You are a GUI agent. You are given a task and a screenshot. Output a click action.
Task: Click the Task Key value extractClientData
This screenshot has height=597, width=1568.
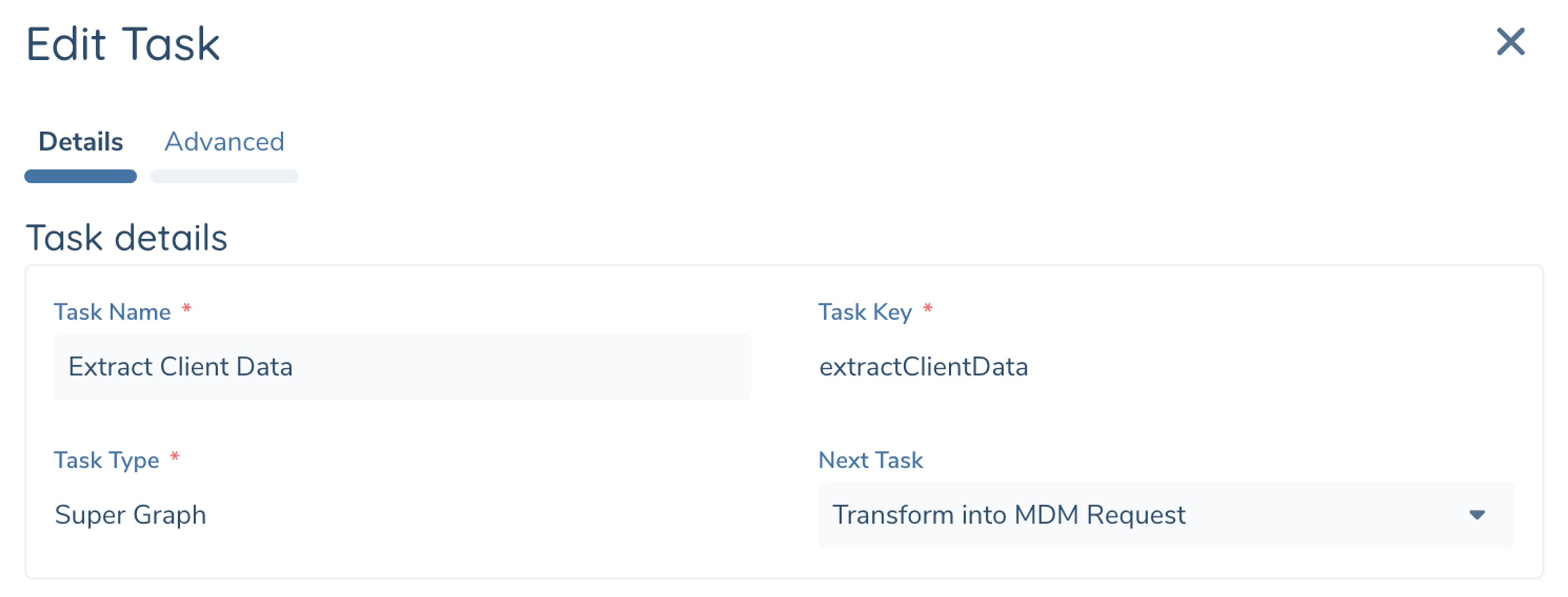[x=924, y=367]
